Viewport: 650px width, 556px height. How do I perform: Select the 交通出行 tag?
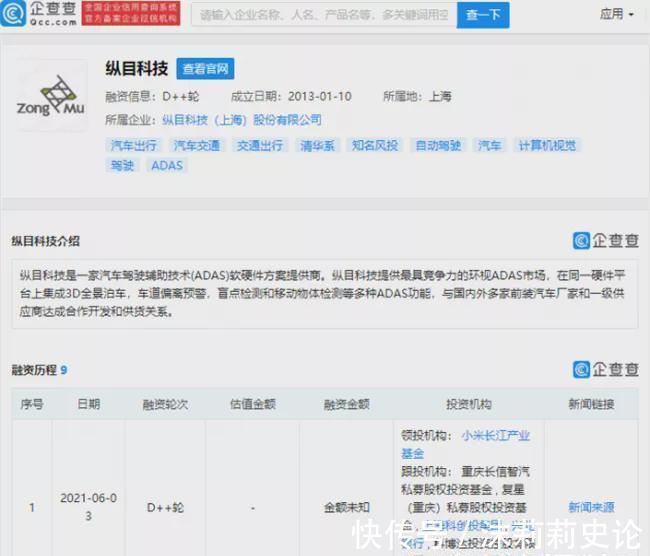click(260, 145)
